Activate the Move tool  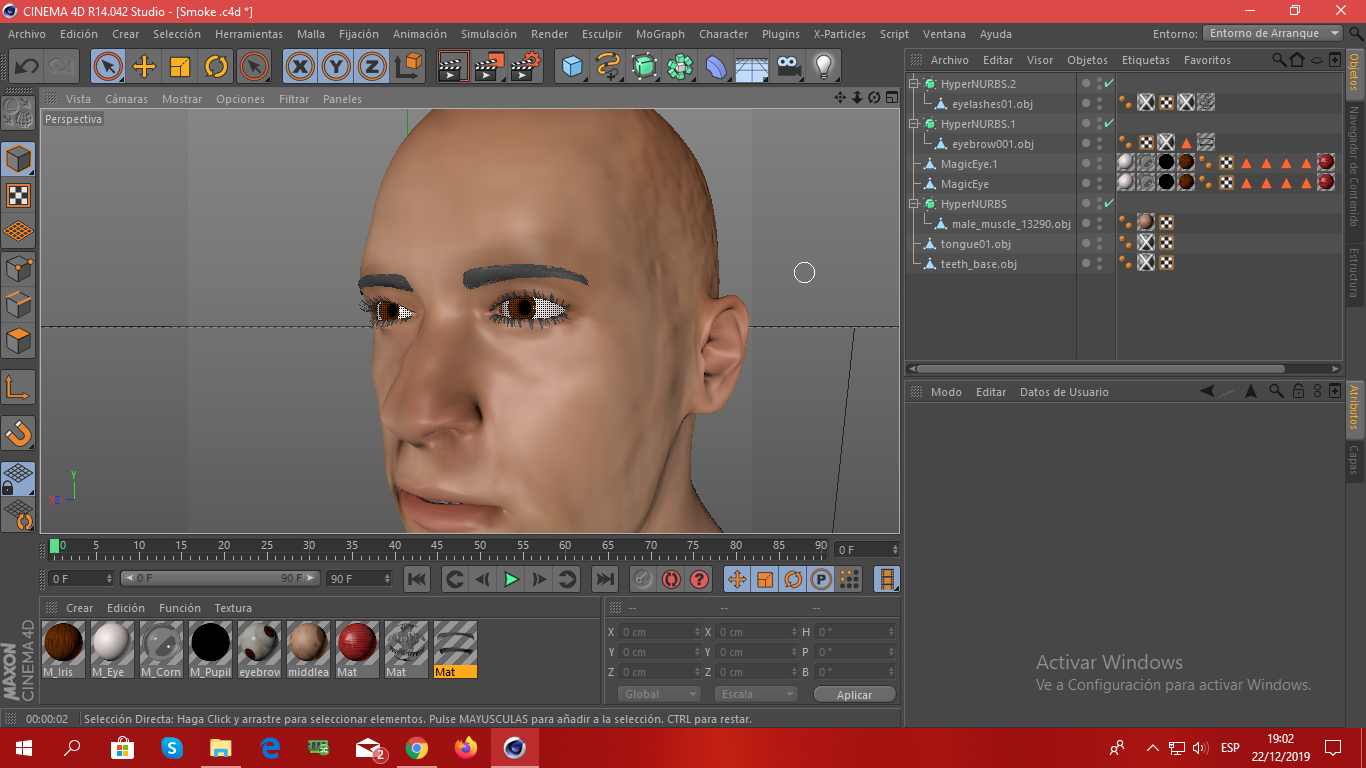coord(144,67)
